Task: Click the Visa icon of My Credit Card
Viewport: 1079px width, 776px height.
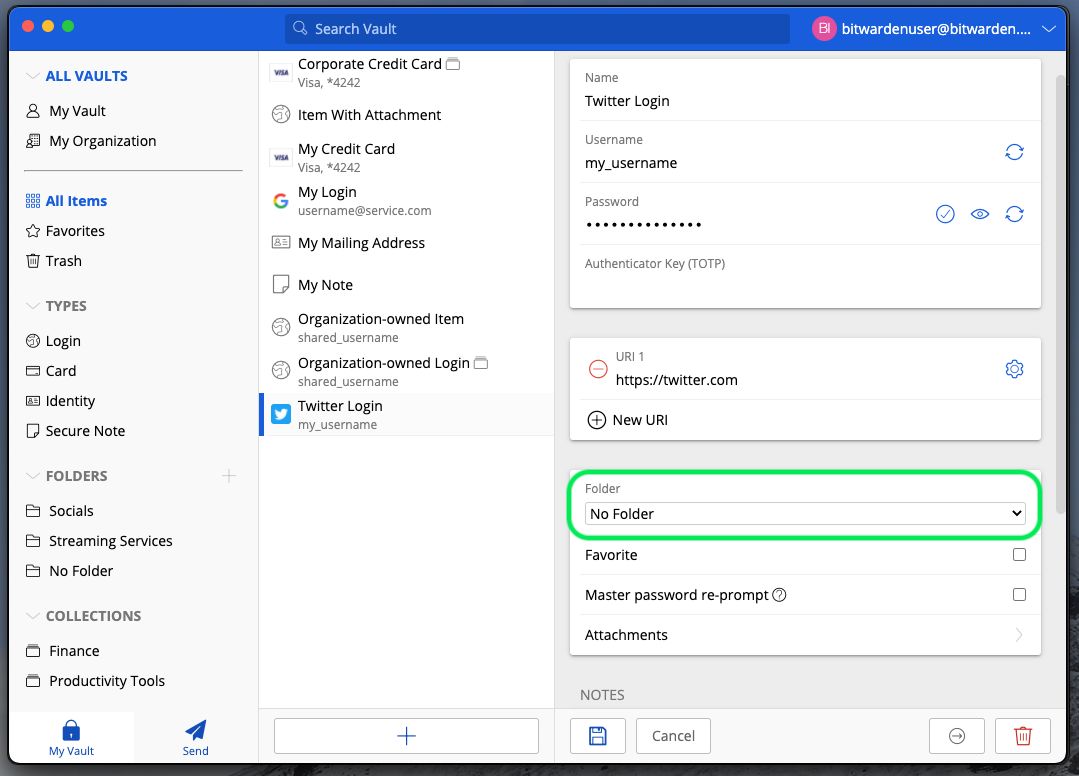Action: (x=281, y=158)
